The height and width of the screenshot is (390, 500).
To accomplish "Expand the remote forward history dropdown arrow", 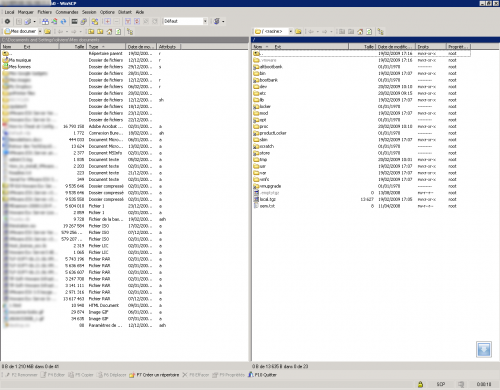I will click(x=331, y=32).
